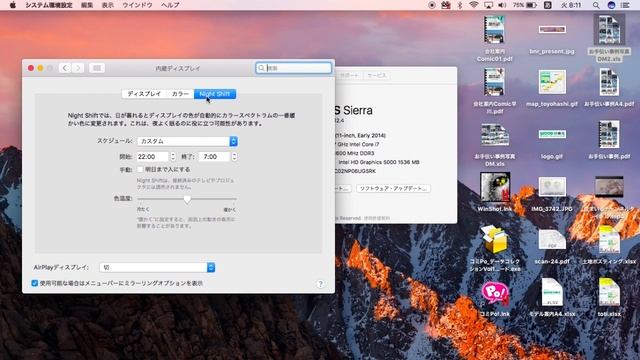This screenshot has height=360, width=640.
Task: Switch to the カラー tab
Action: 180,94
